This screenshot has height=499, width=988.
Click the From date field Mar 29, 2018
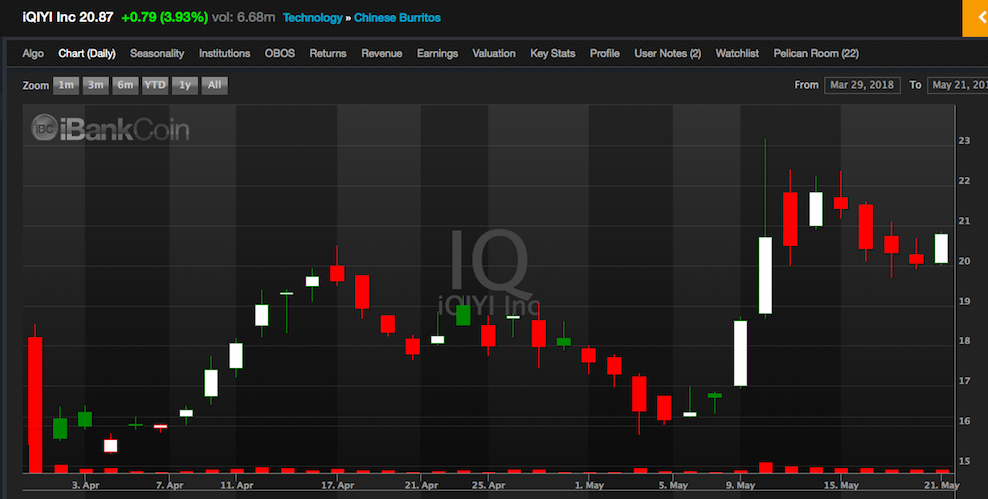(x=862, y=85)
